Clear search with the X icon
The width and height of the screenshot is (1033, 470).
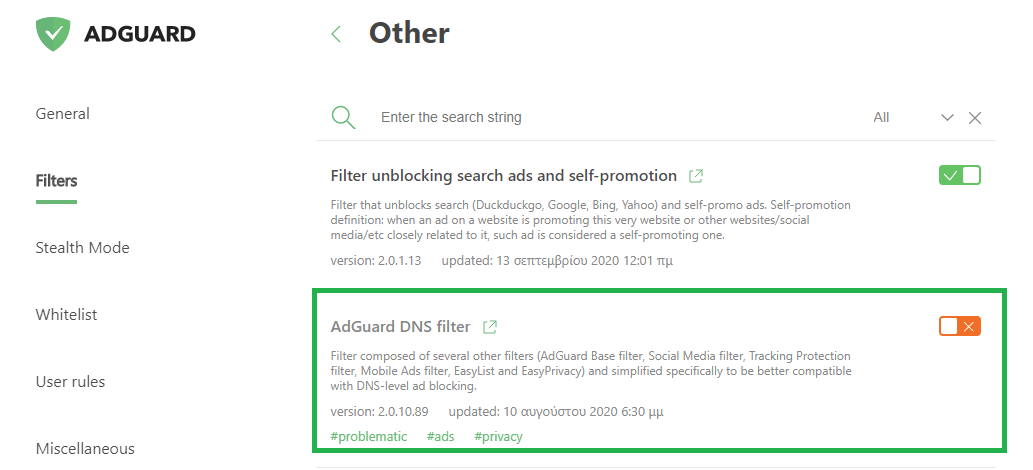975,118
